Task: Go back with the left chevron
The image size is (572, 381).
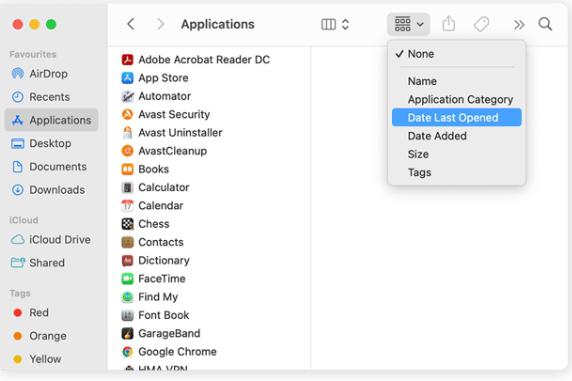Action: (131, 24)
